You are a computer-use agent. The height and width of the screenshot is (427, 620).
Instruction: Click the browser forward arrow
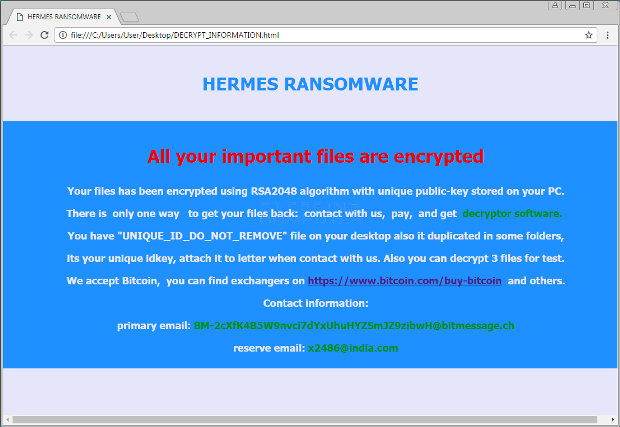28,35
